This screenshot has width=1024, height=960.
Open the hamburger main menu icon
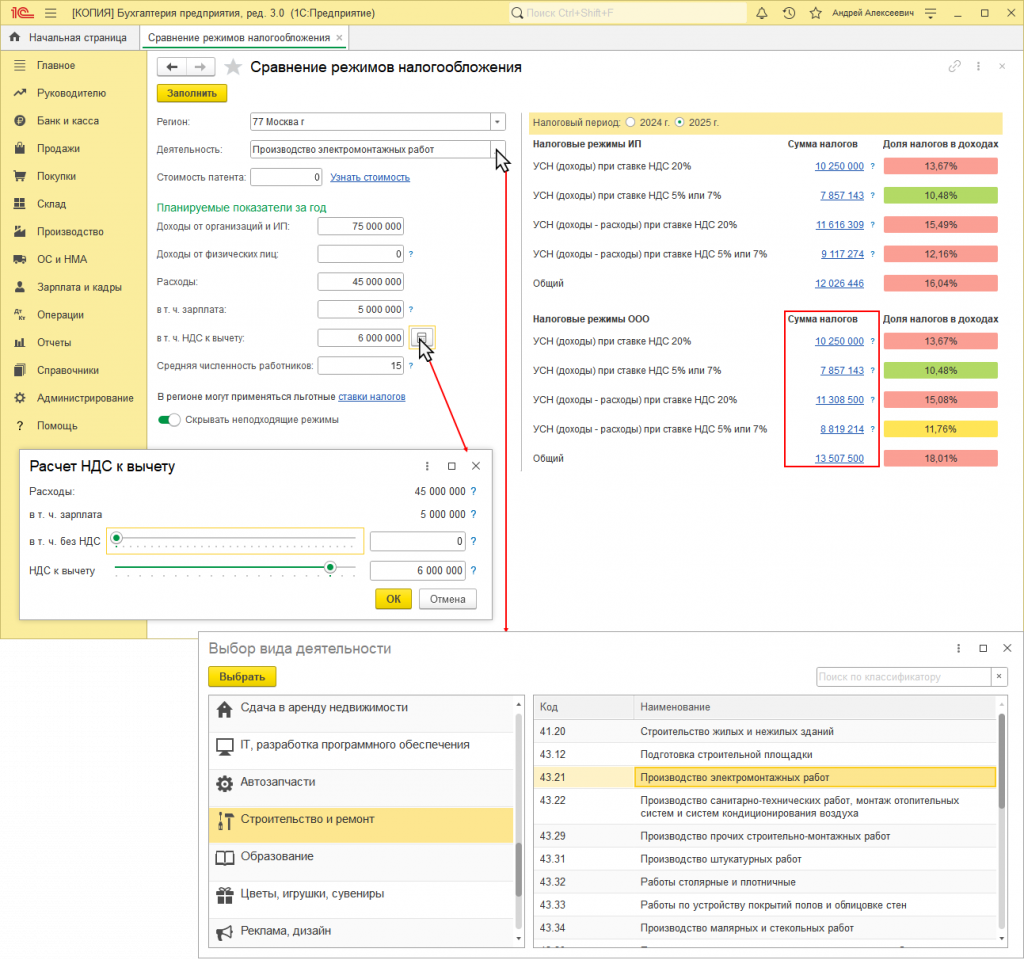coord(50,13)
